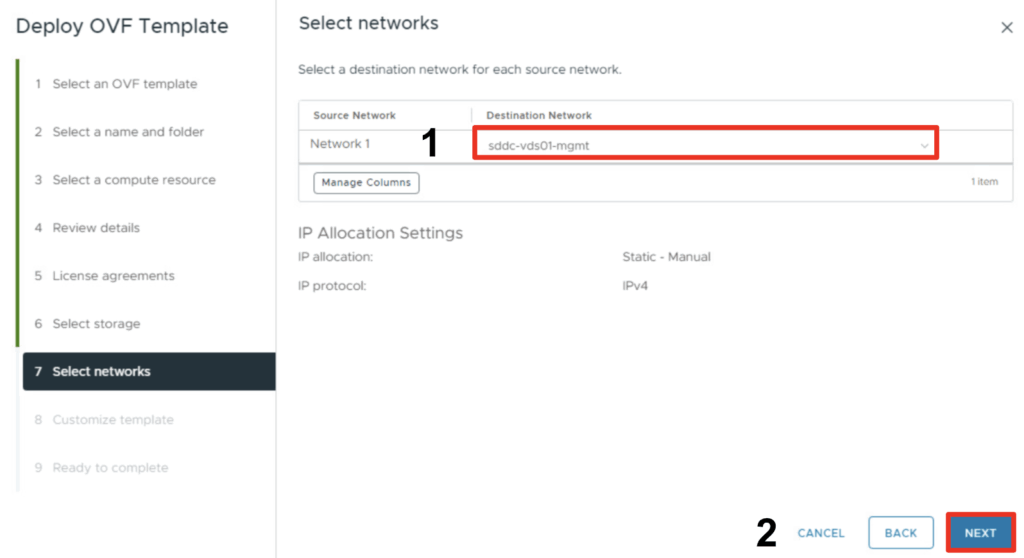1024x558 pixels.
Task: Close the Deploy OVF Template dialog
Action: [1006, 28]
